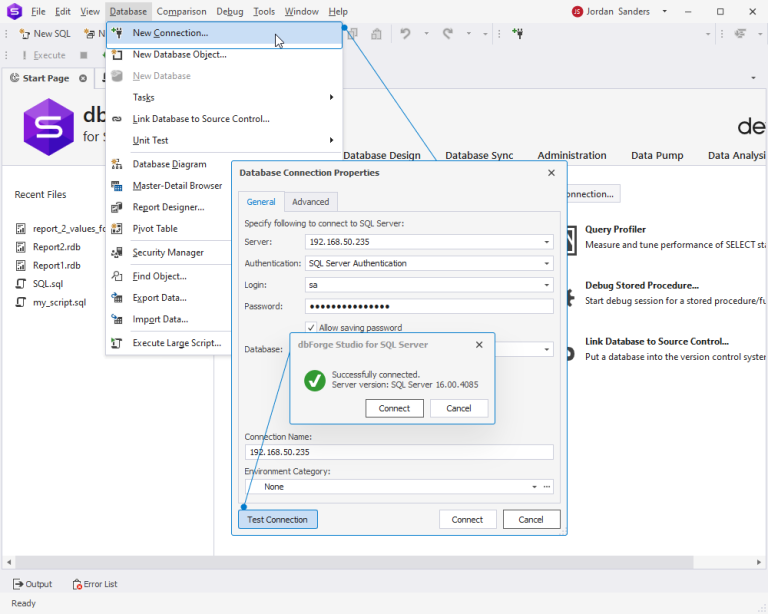Click the undo arrow in the toolbar
Image resolution: width=768 pixels, height=614 pixels.
pyautogui.click(x=405, y=33)
